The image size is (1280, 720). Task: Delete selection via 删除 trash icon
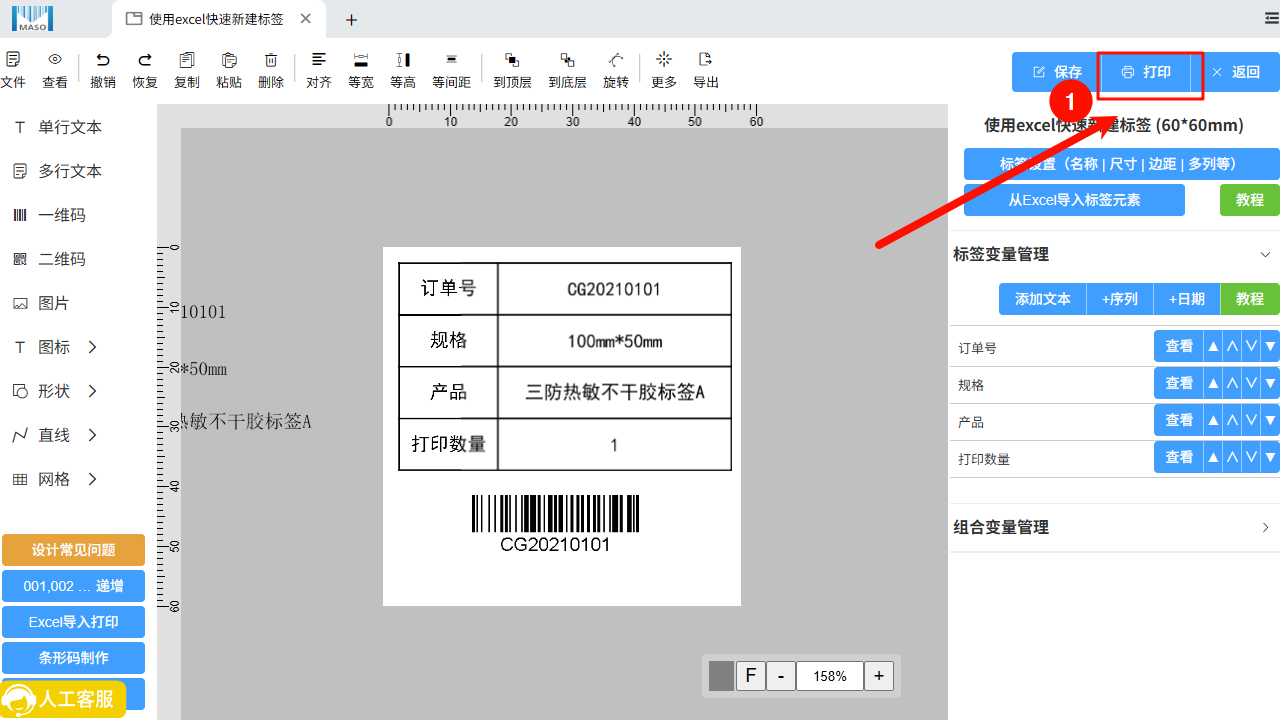(271, 70)
